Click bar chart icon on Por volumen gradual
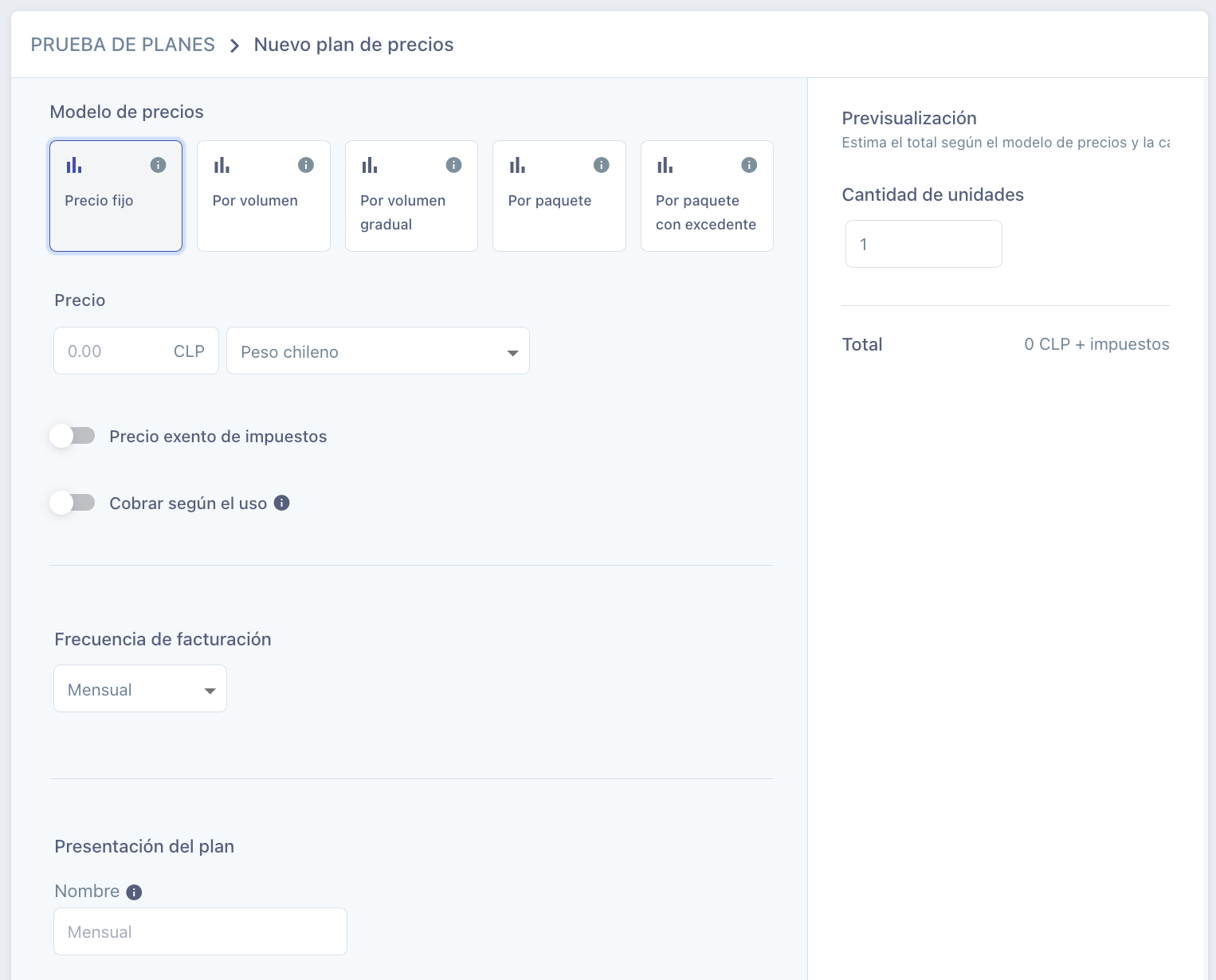Image resolution: width=1216 pixels, height=980 pixels. click(x=370, y=165)
